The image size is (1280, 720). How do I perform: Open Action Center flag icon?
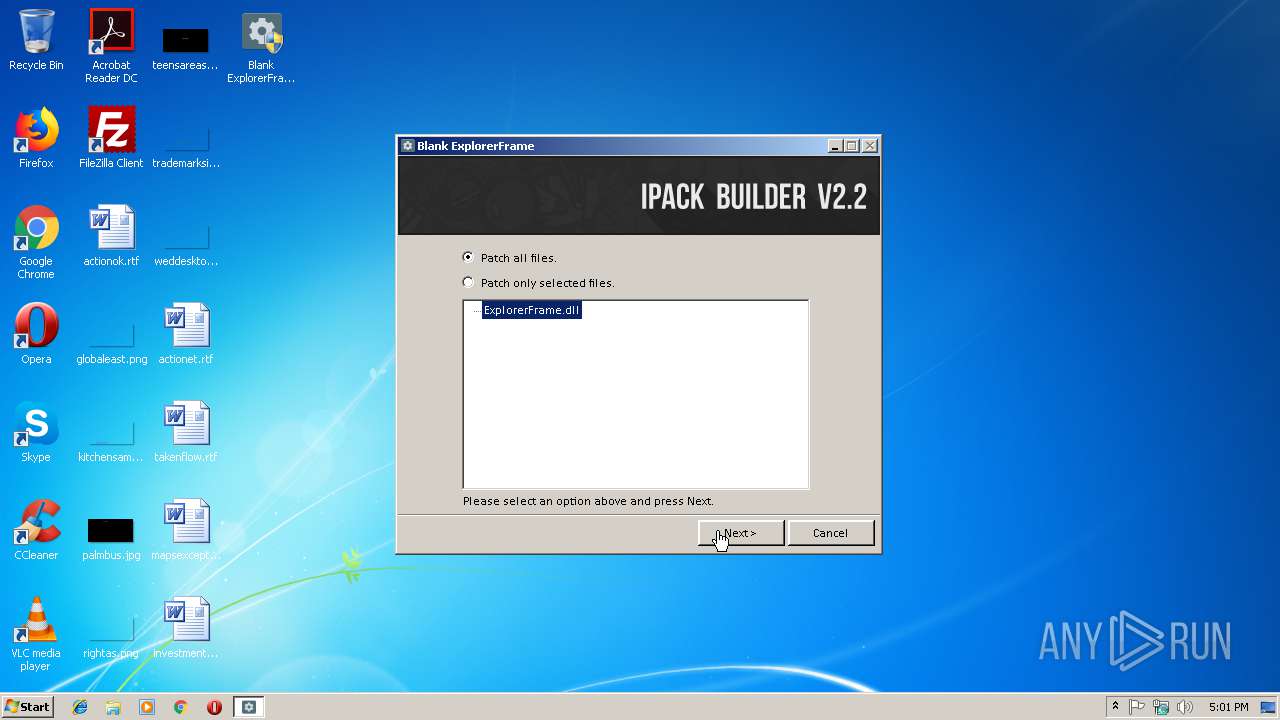(1137, 707)
